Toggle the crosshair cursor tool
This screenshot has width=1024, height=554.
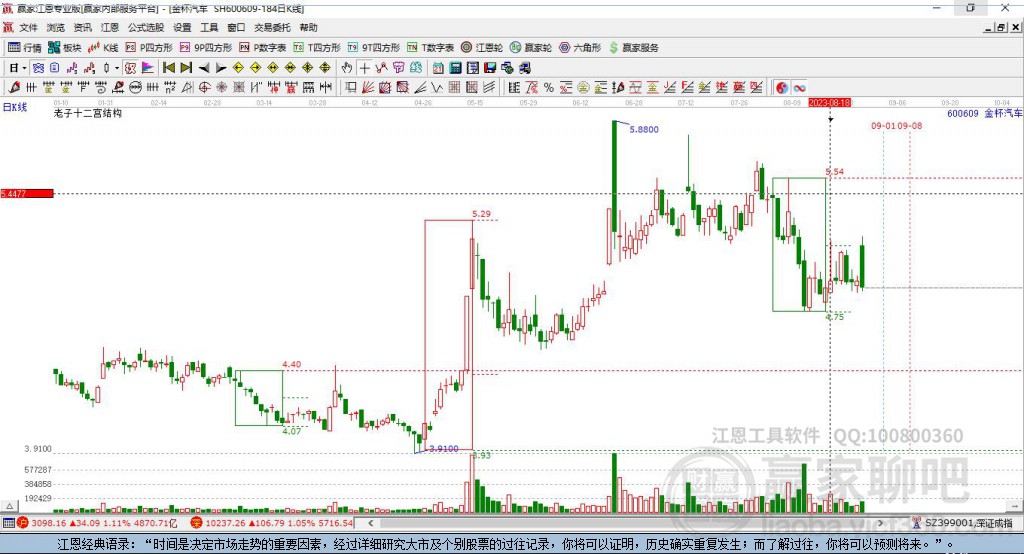[x=364, y=68]
